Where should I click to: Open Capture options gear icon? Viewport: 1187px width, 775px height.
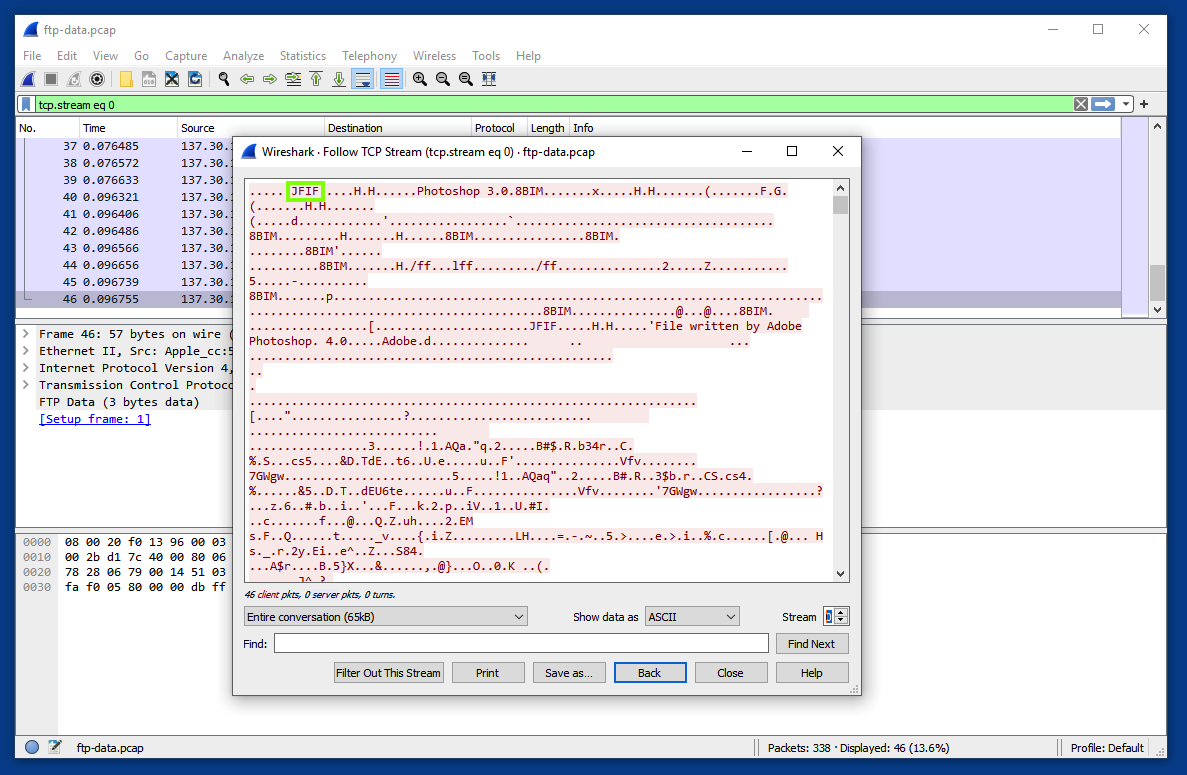point(97,79)
